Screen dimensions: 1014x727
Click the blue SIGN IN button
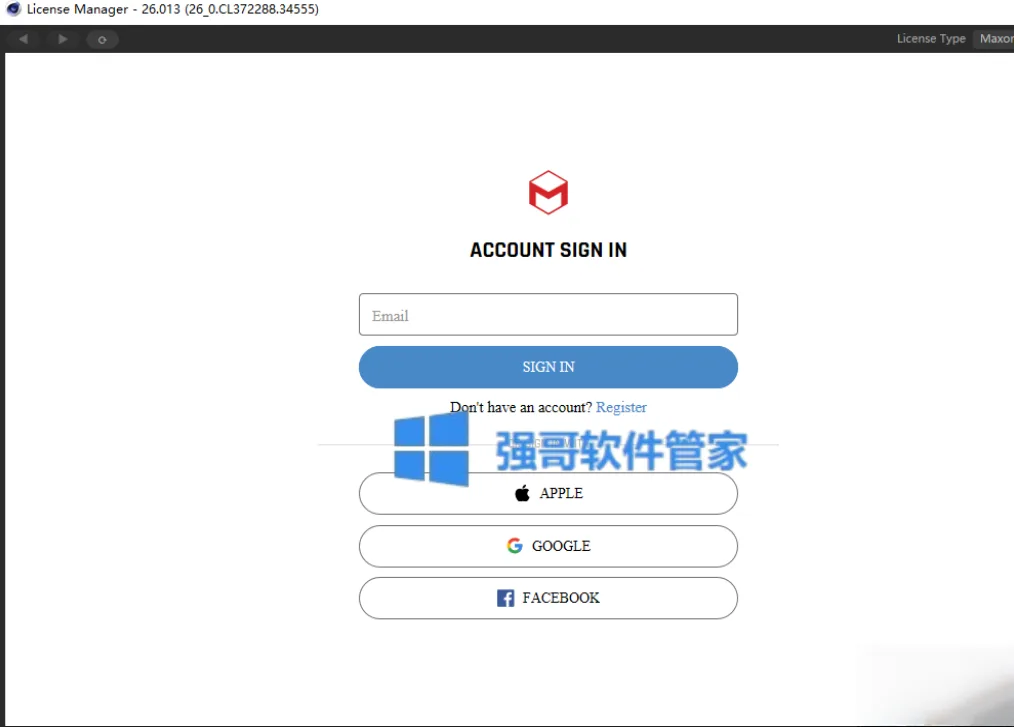pos(548,367)
